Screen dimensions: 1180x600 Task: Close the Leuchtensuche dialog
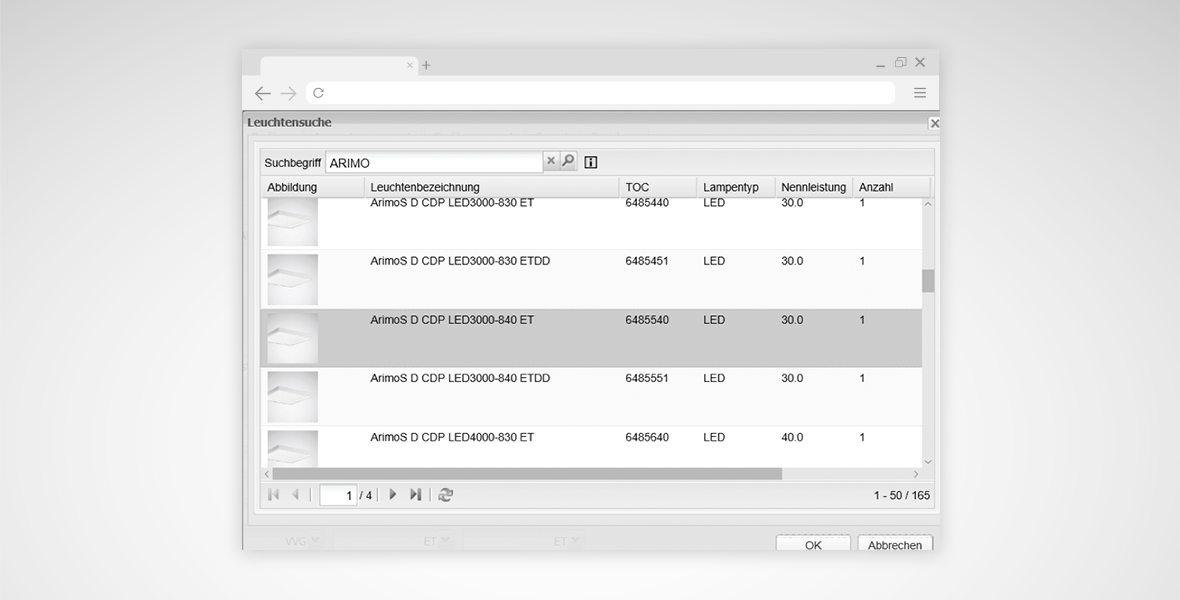(934, 123)
